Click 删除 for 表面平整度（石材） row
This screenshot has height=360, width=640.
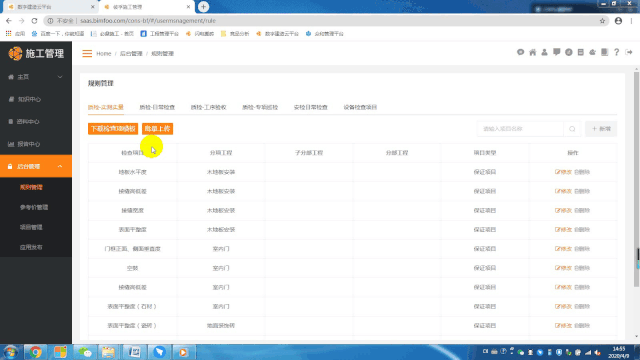tap(582, 307)
